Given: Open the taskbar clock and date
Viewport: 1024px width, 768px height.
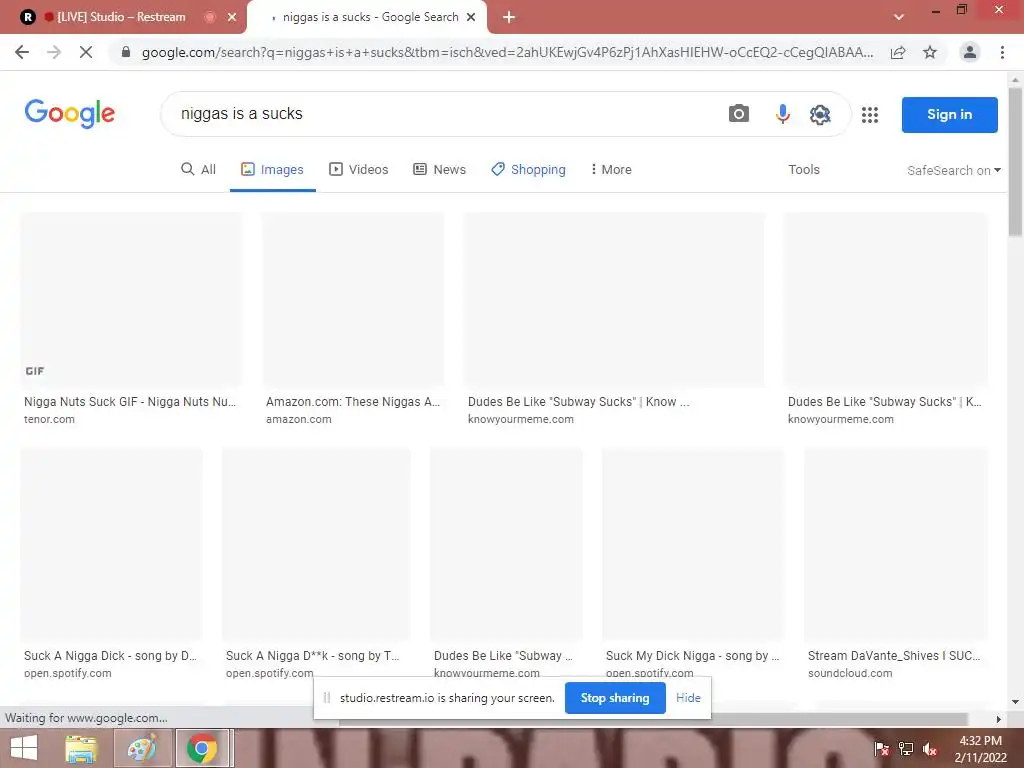Looking at the screenshot, I should [980, 749].
